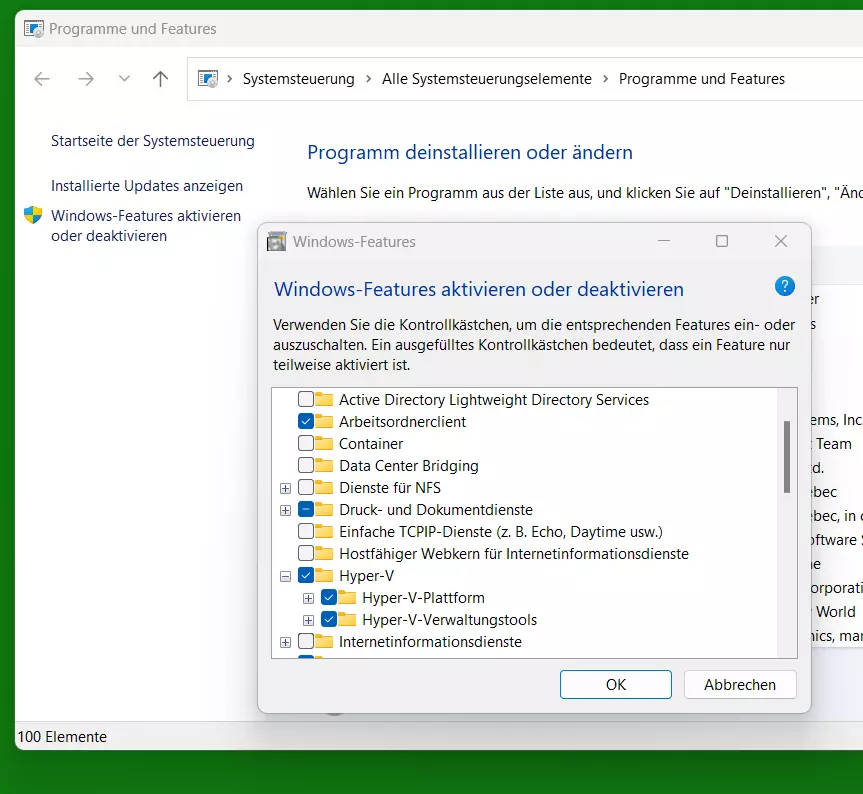Click the forward navigation arrow
This screenshot has width=863, height=794.
86,79
